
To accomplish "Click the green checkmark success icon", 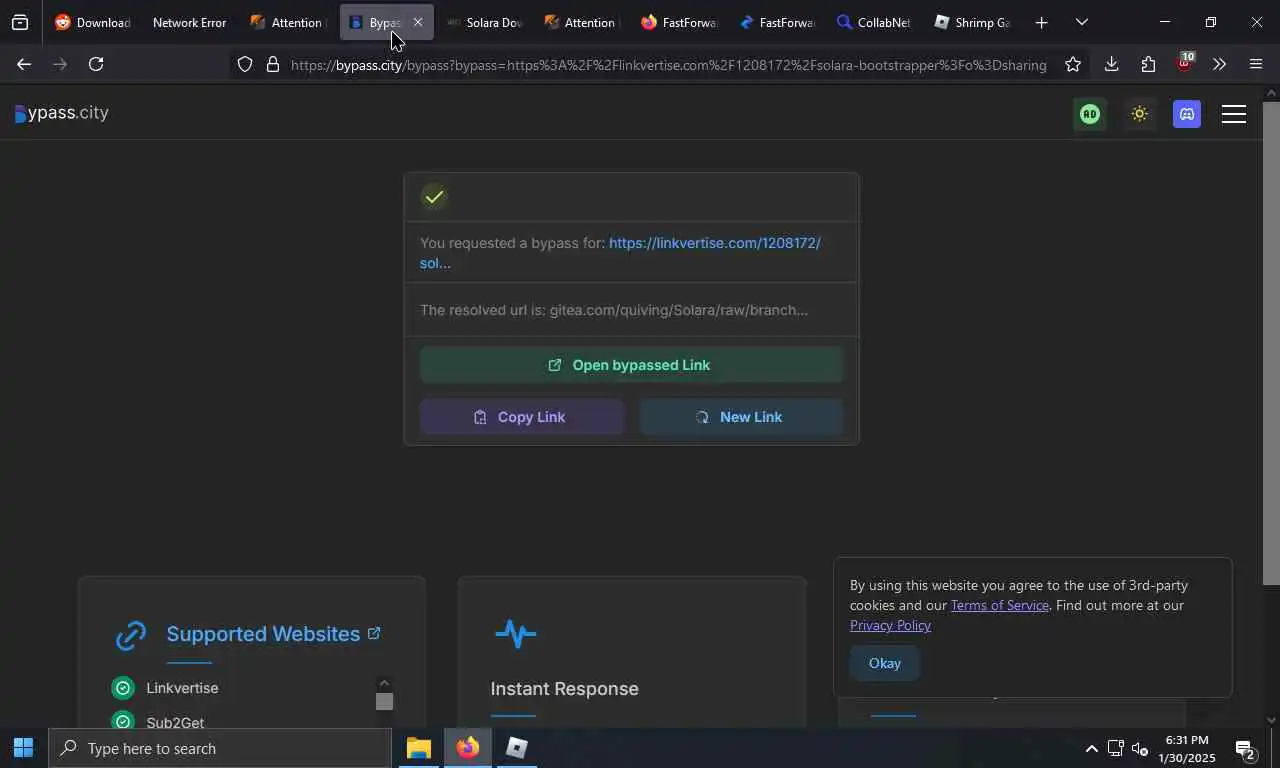I will [434, 197].
